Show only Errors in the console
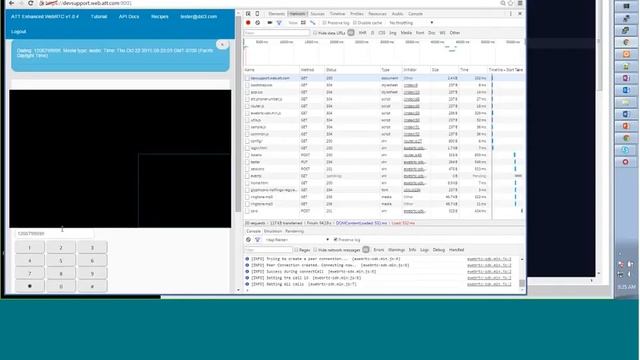 379,250
